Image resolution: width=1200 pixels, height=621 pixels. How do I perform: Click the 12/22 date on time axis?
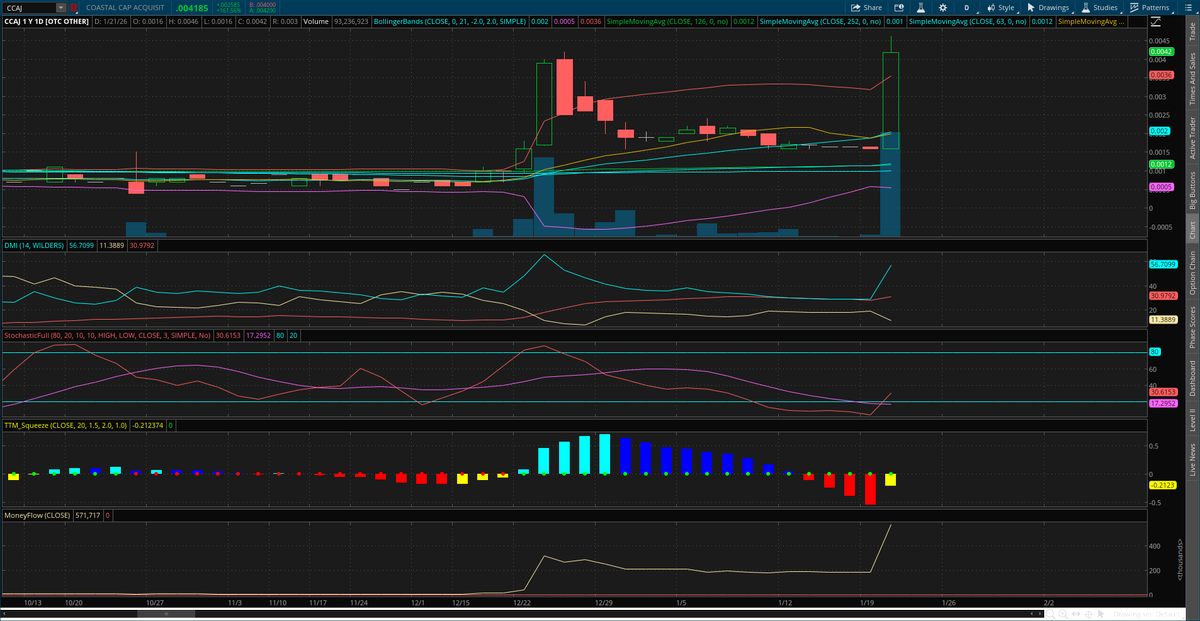(523, 604)
